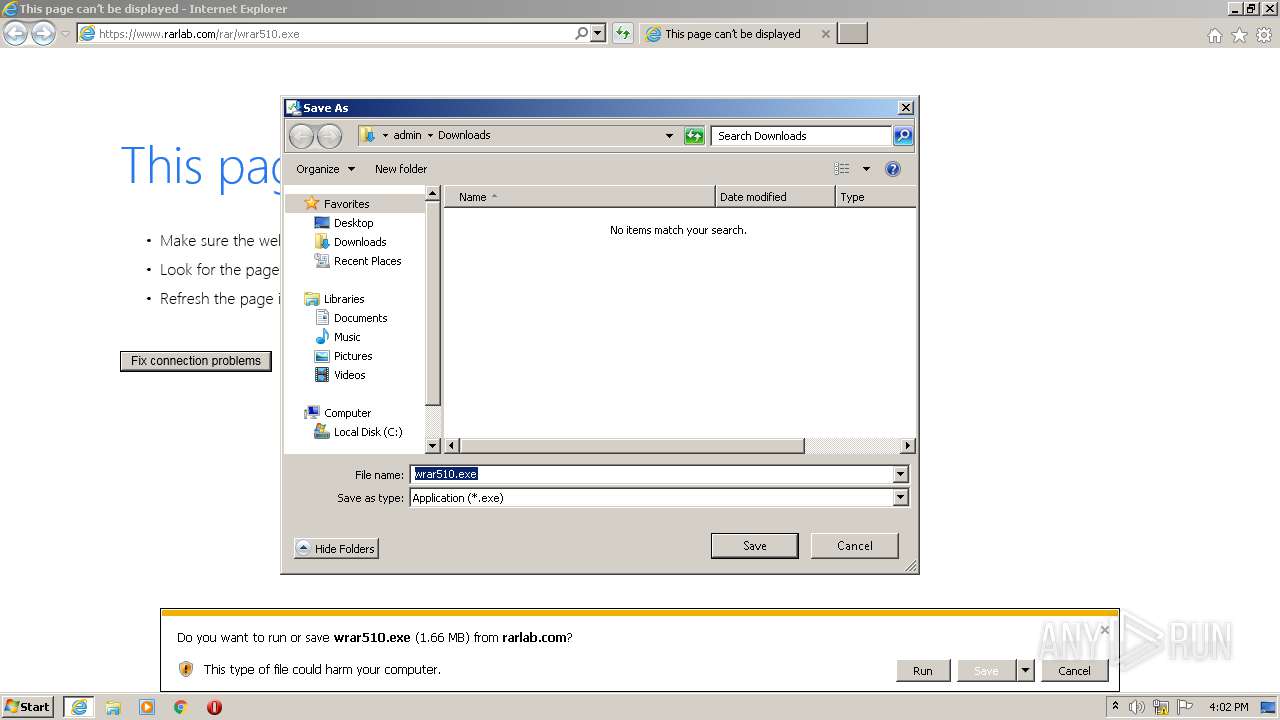Open Local Disk (C:) in navigation pane

tap(368, 432)
